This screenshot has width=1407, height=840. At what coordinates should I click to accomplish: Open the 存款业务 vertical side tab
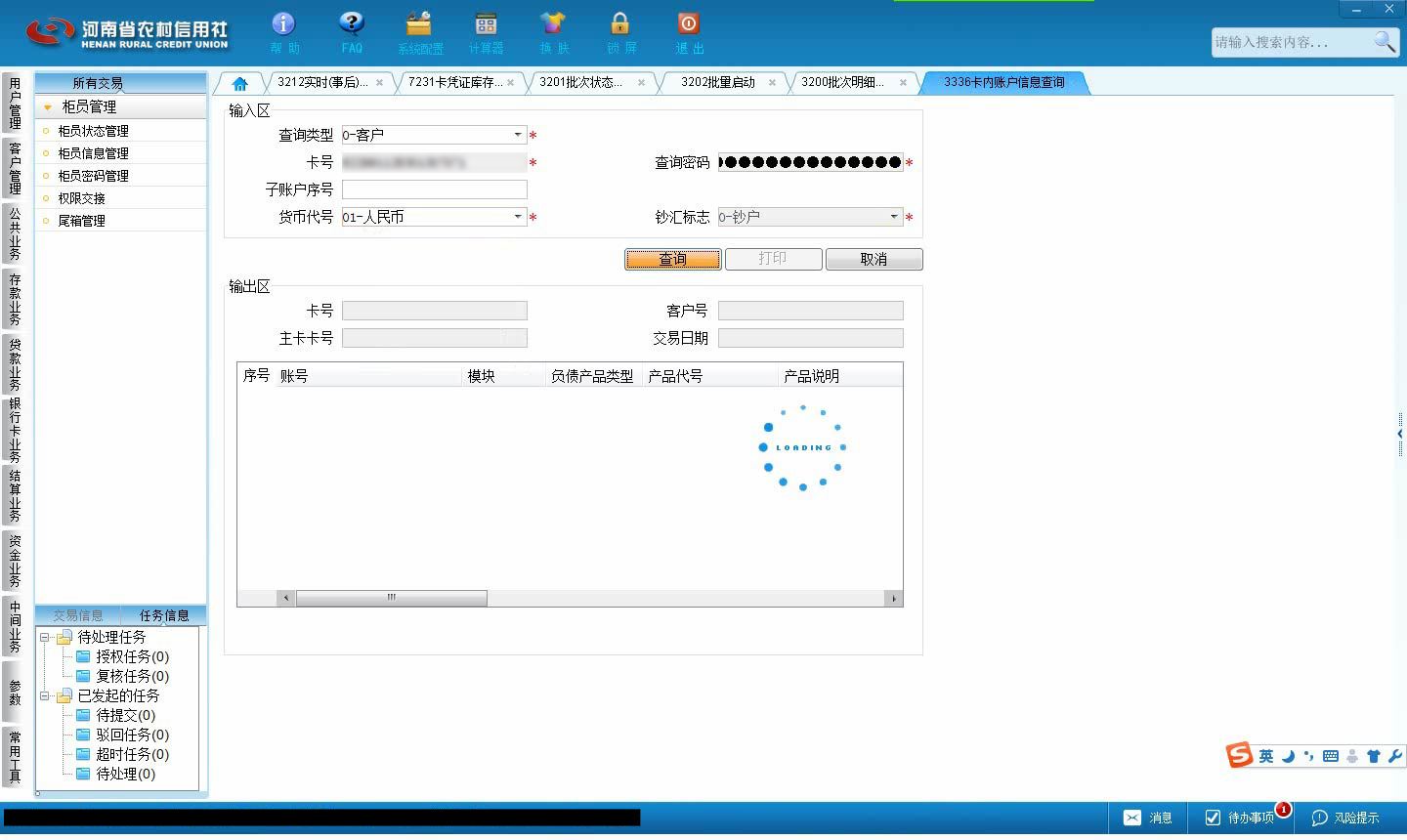coord(15,299)
